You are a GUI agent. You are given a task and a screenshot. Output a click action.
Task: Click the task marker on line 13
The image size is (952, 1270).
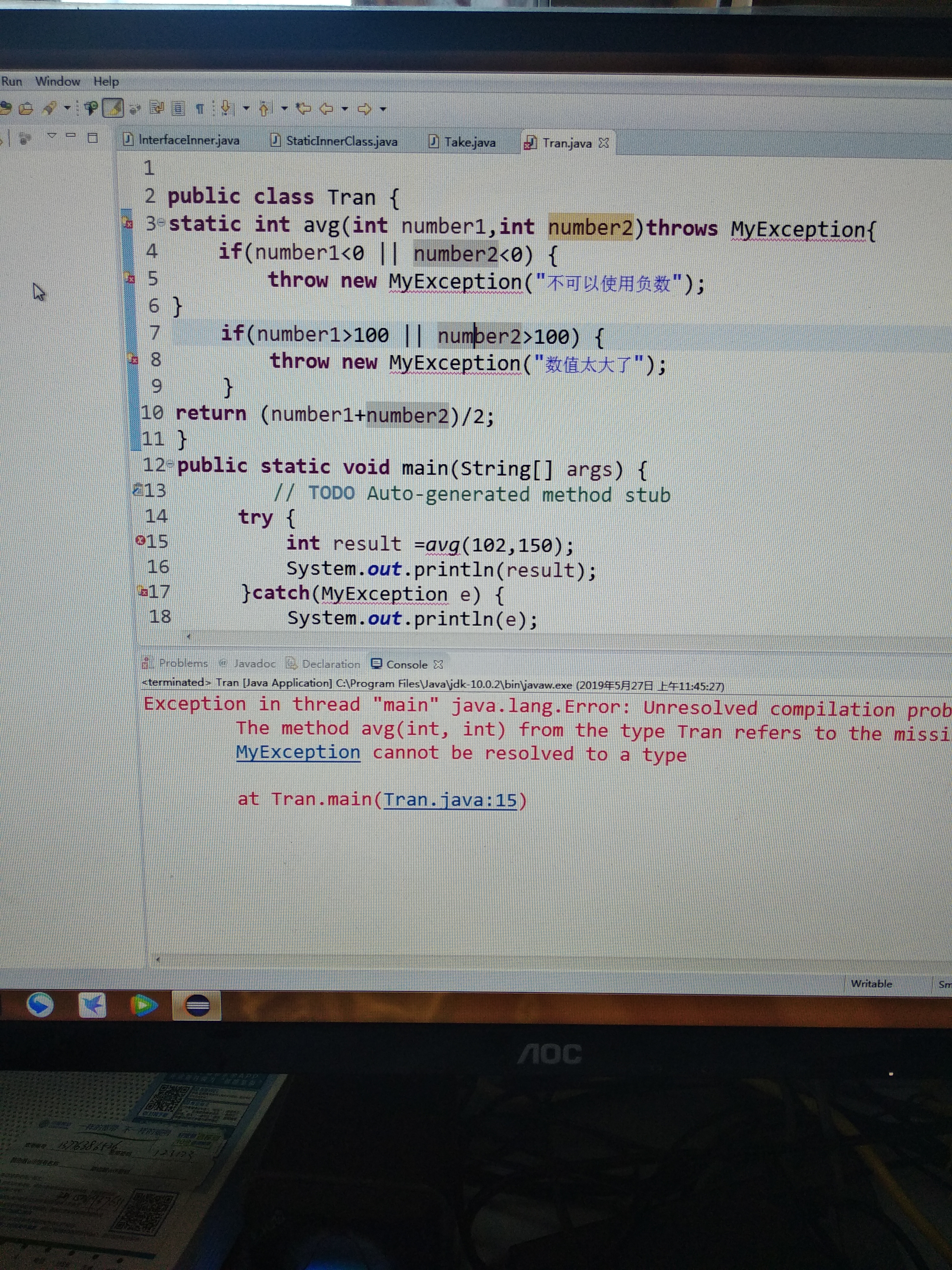click(138, 490)
